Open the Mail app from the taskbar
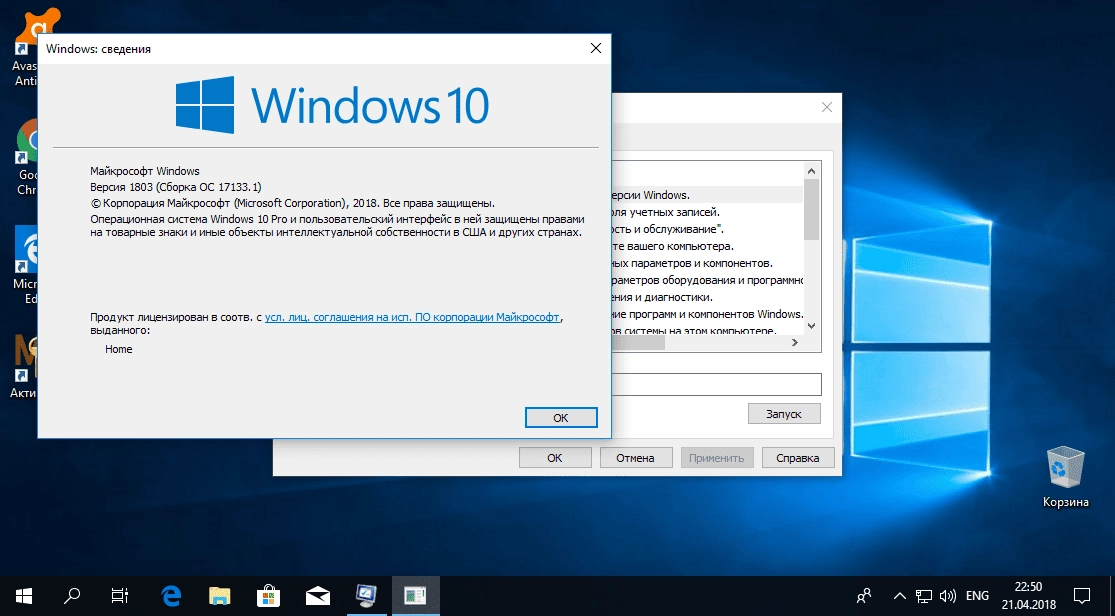The image size is (1115, 616). click(318, 596)
